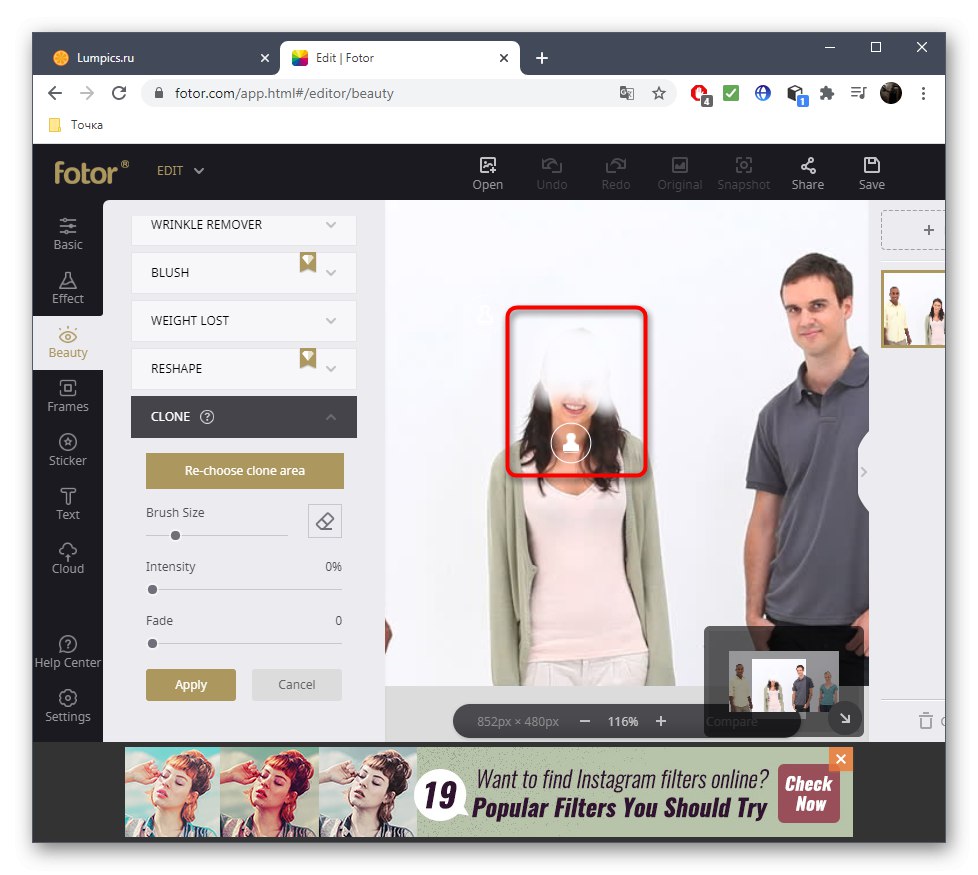This screenshot has width=978, height=875.
Task: Click the Clone help question mark icon
Action: click(x=206, y=417)
